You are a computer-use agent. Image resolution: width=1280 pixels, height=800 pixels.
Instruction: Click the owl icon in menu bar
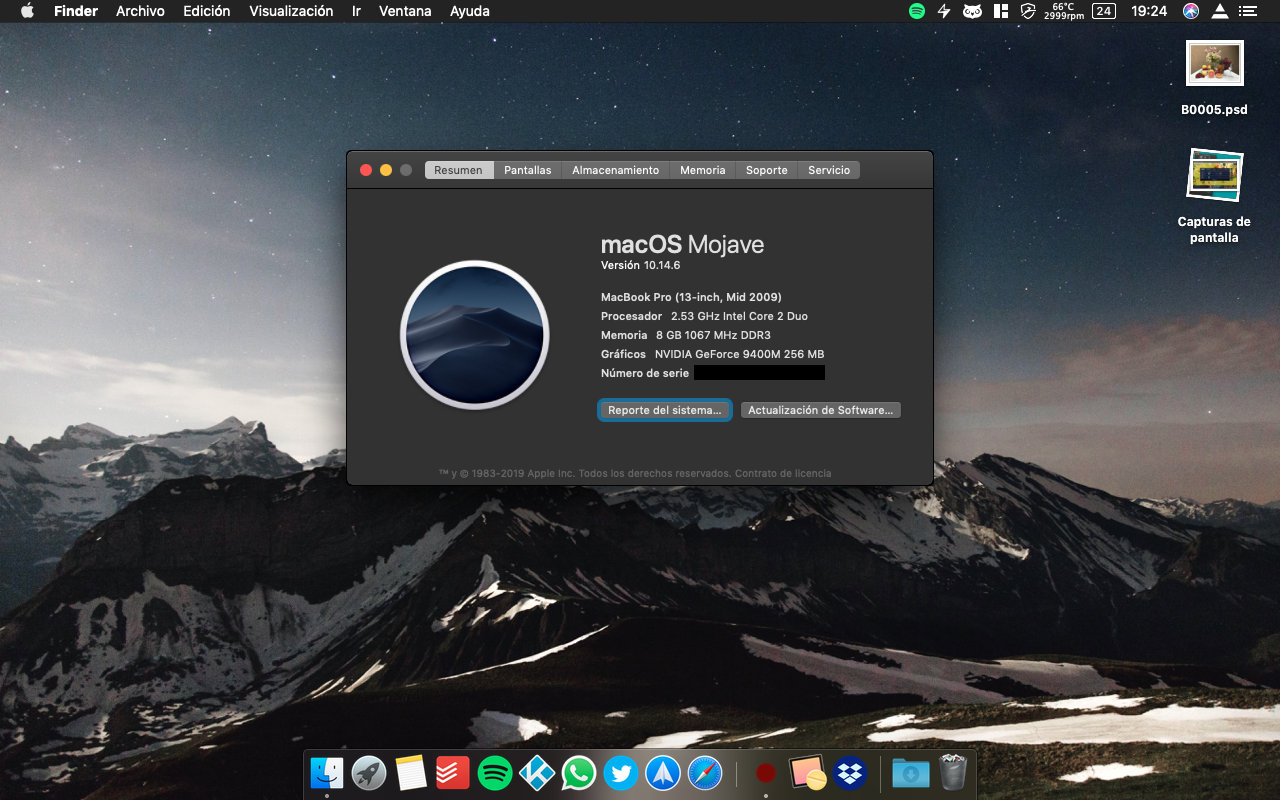pos(972,11)
